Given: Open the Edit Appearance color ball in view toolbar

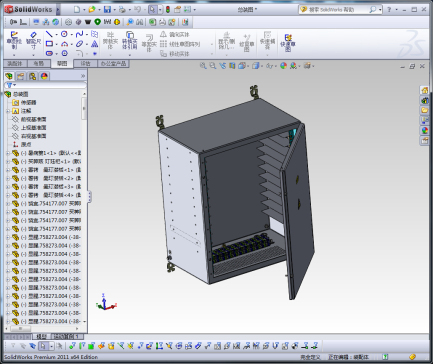Looking at the screenshot, I should [283, 66].
